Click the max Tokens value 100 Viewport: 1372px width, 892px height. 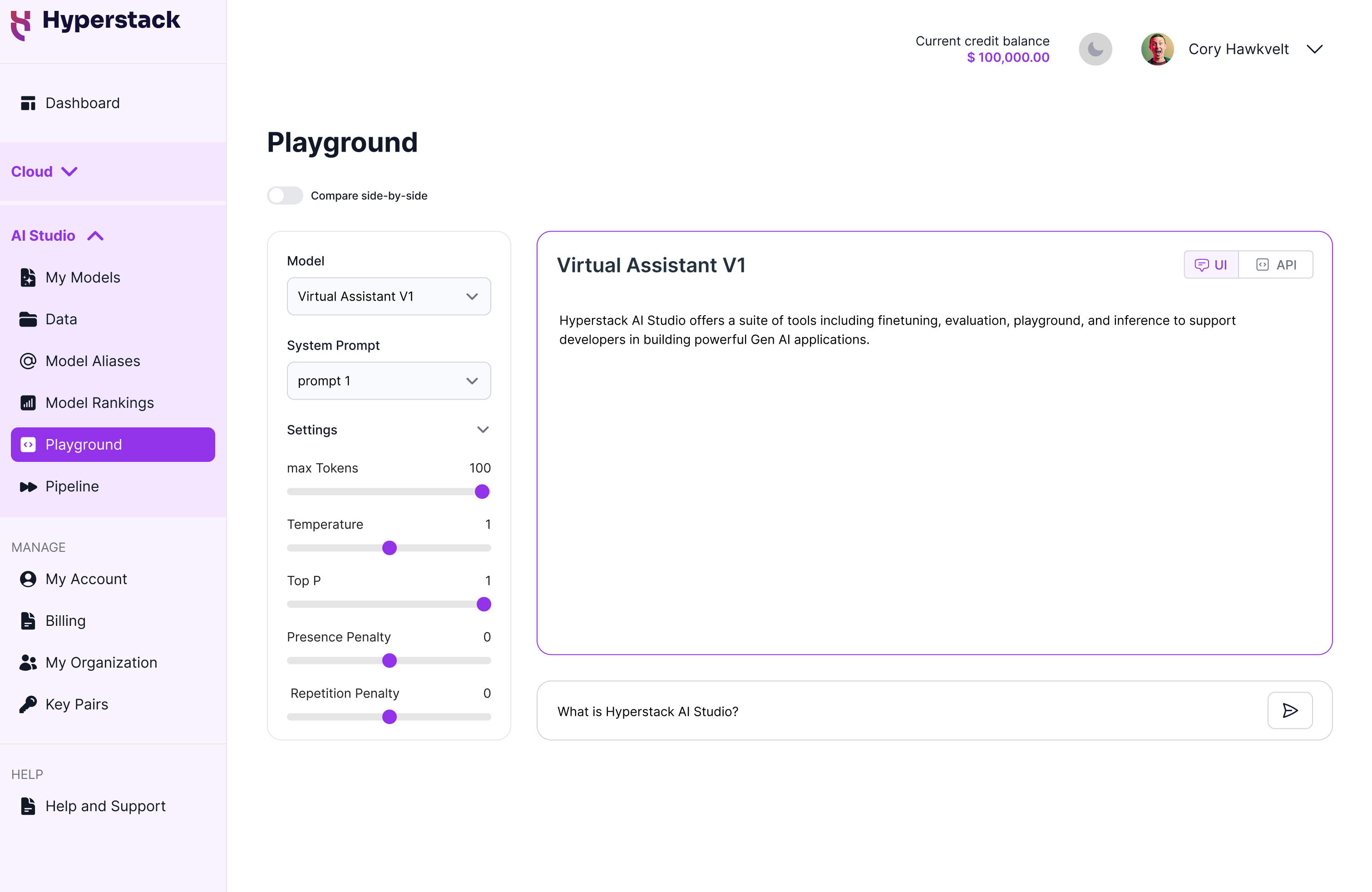(x=479, y=468)
